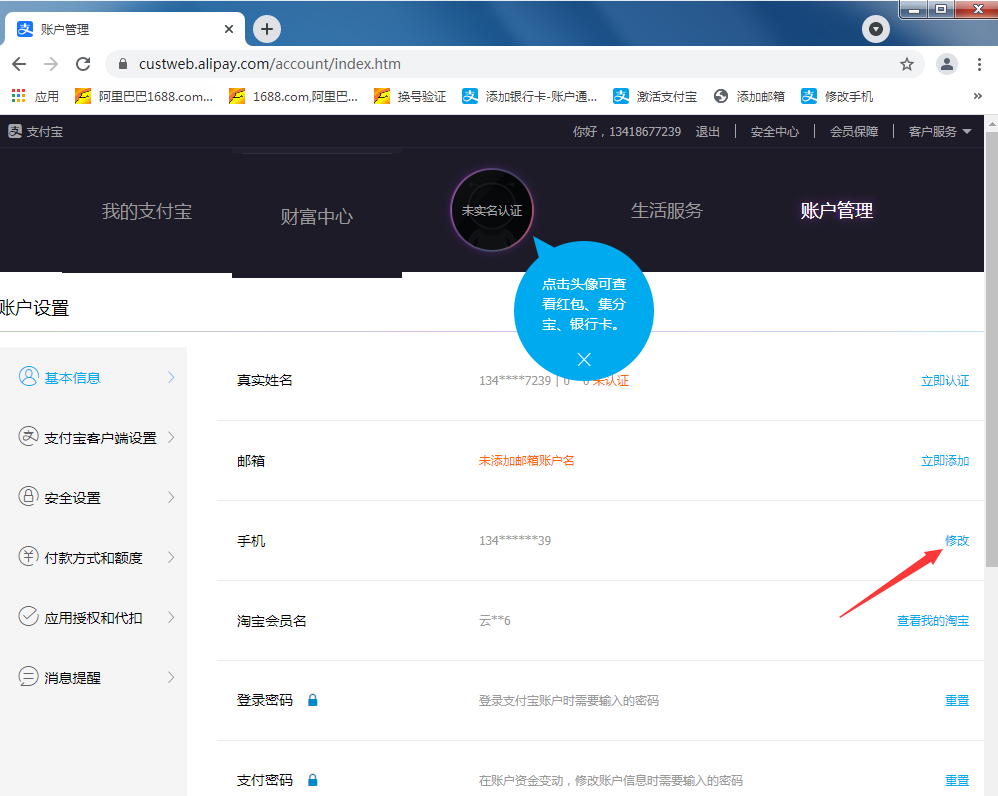Expand chevron next to 基本信息
The height and width of the screenshot is (796, 998).
171,377
